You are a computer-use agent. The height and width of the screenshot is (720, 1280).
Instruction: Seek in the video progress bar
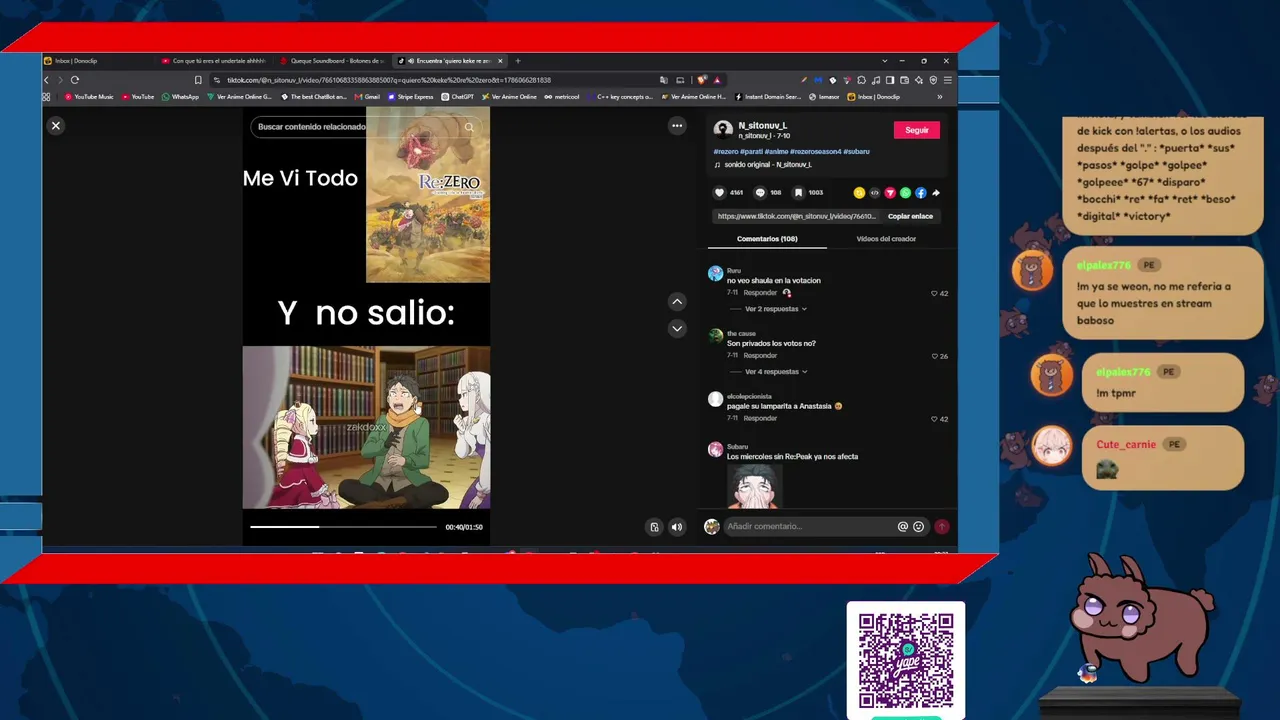343,527
